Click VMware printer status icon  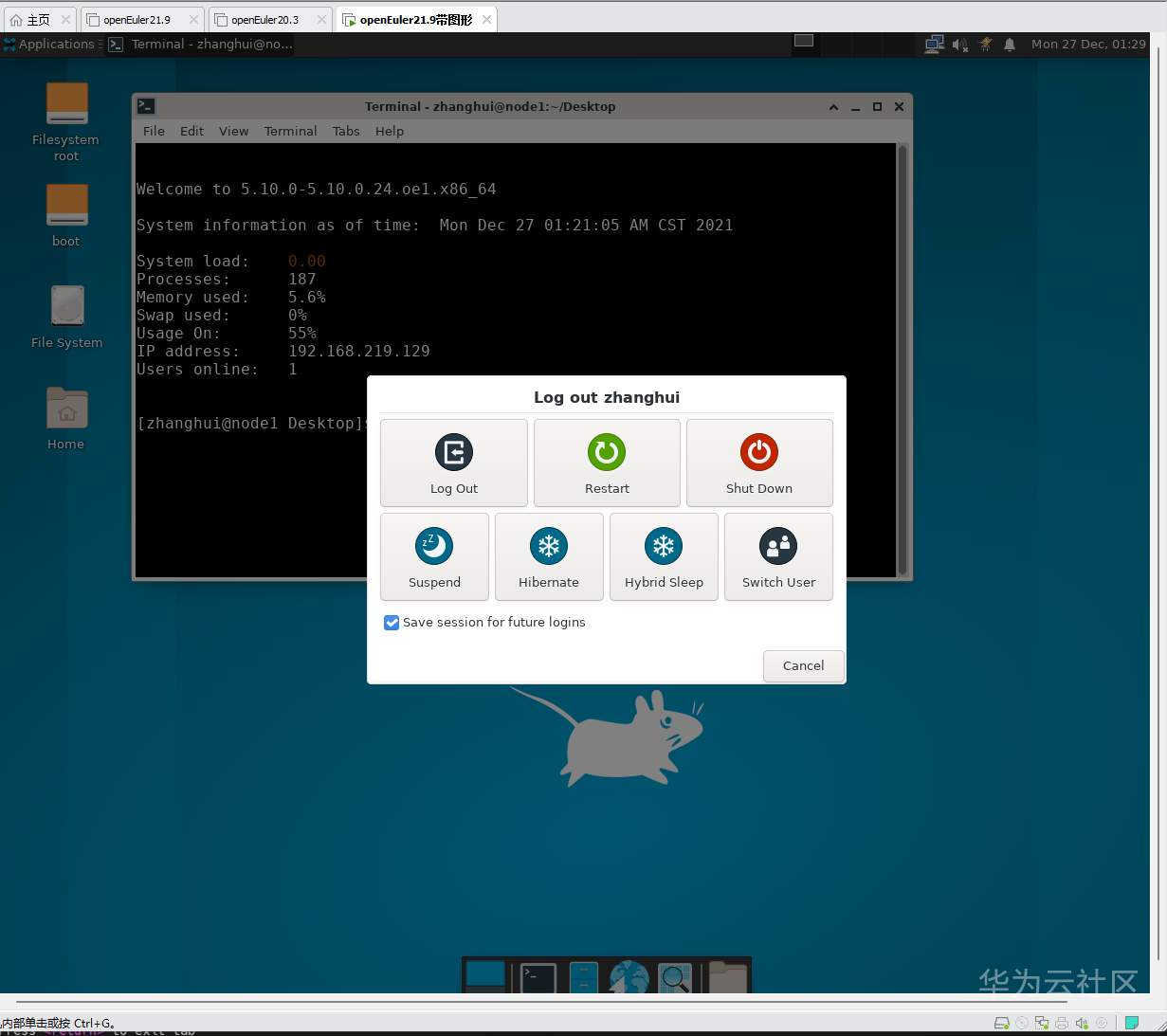pos(1062,1023)
